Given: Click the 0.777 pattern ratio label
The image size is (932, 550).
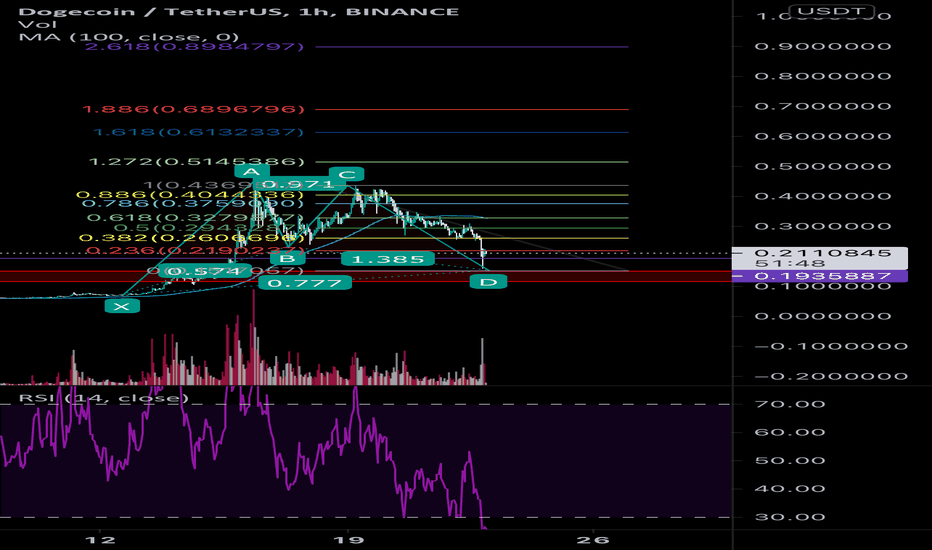Looking at the screenshot, I should coord(305,282).
